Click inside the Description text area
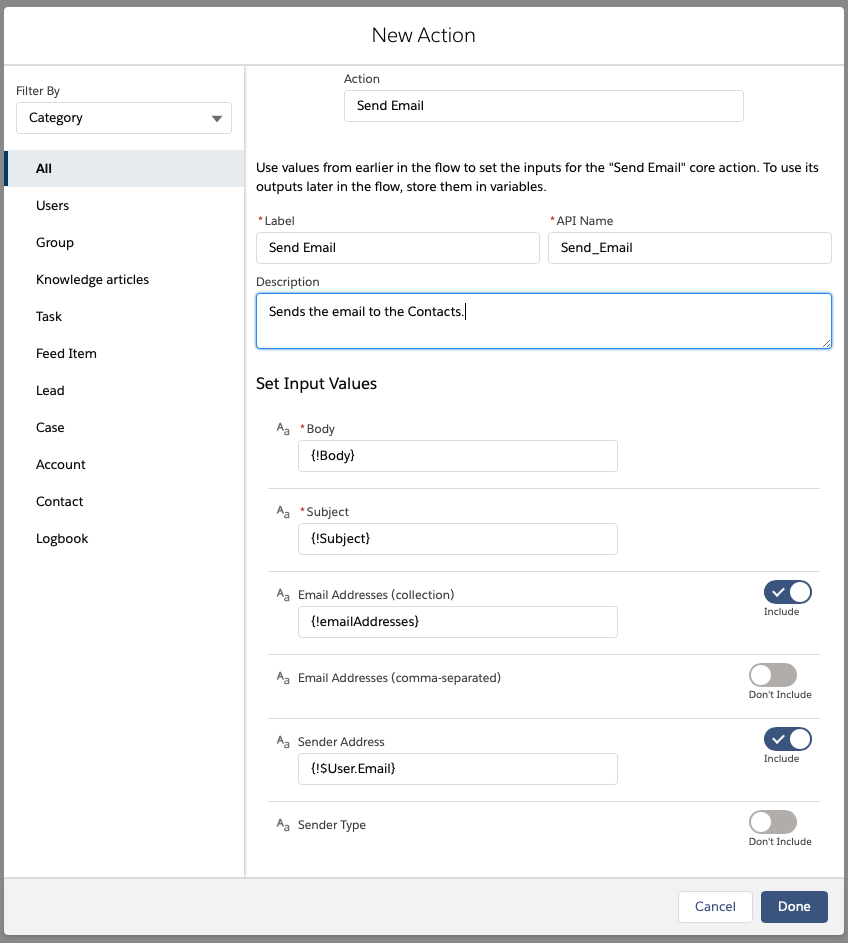The width and height of the screenshot is (848, 943). [x=544, y=321]
